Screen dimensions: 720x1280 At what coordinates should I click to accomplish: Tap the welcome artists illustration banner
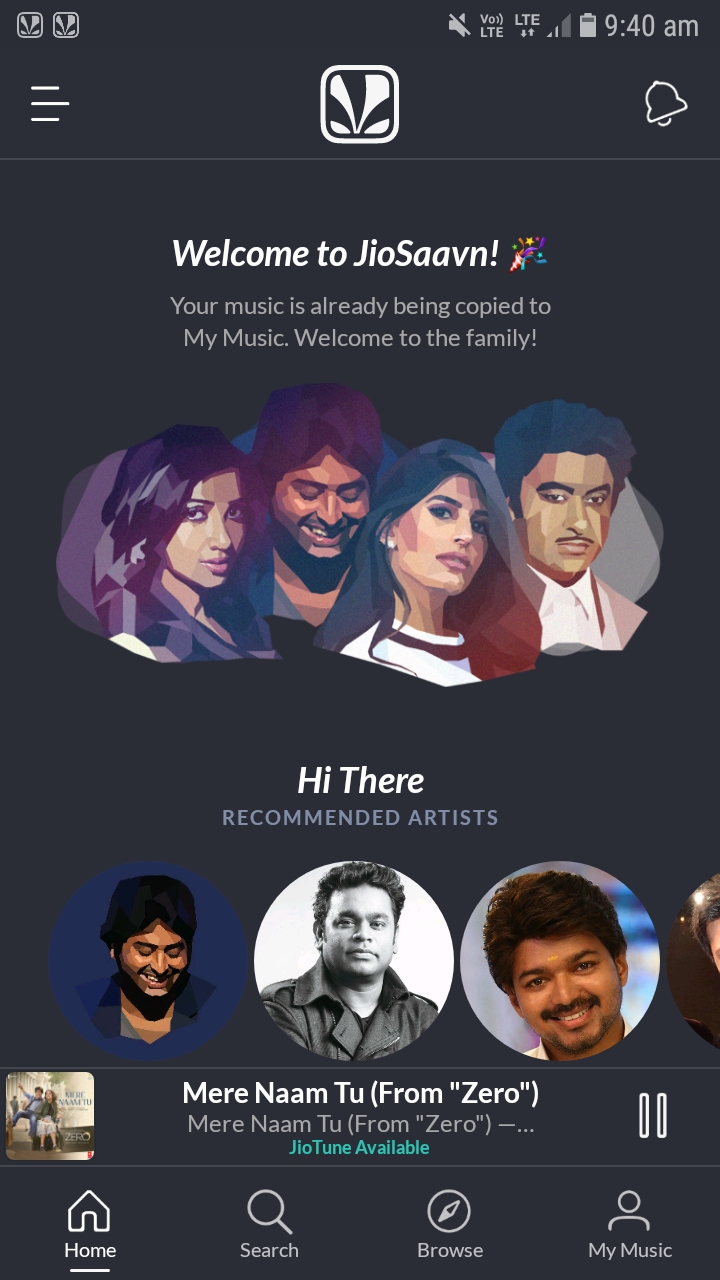click(x=360, y=536)
